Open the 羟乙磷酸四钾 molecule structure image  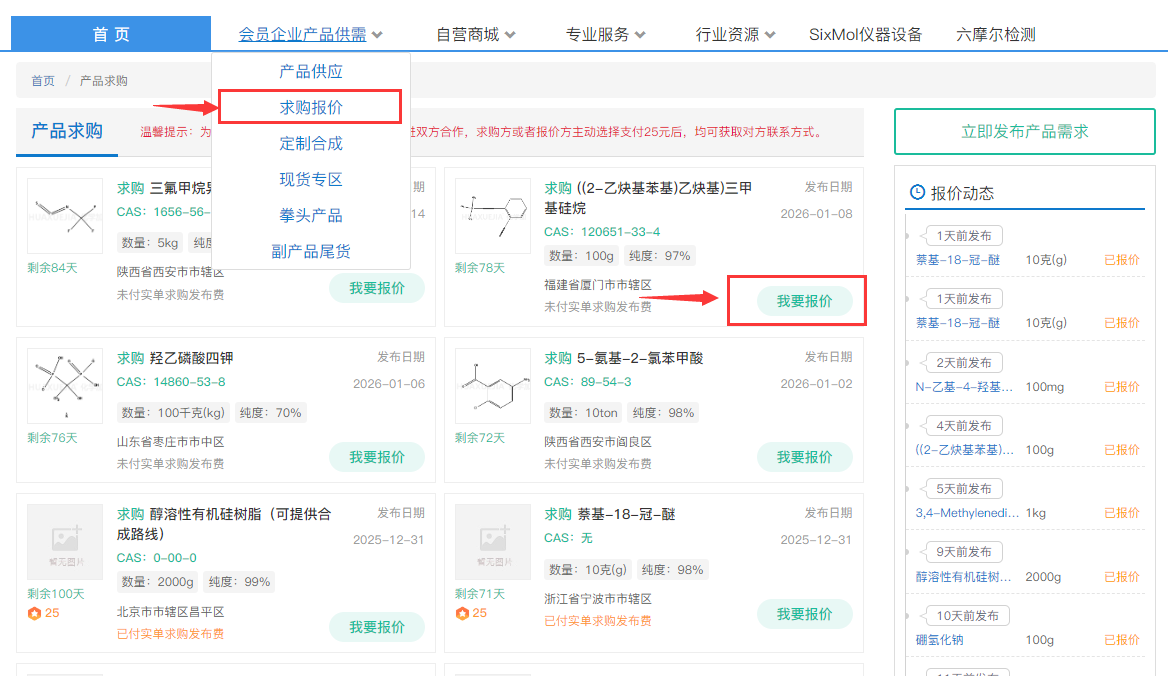tap(65, 387)
